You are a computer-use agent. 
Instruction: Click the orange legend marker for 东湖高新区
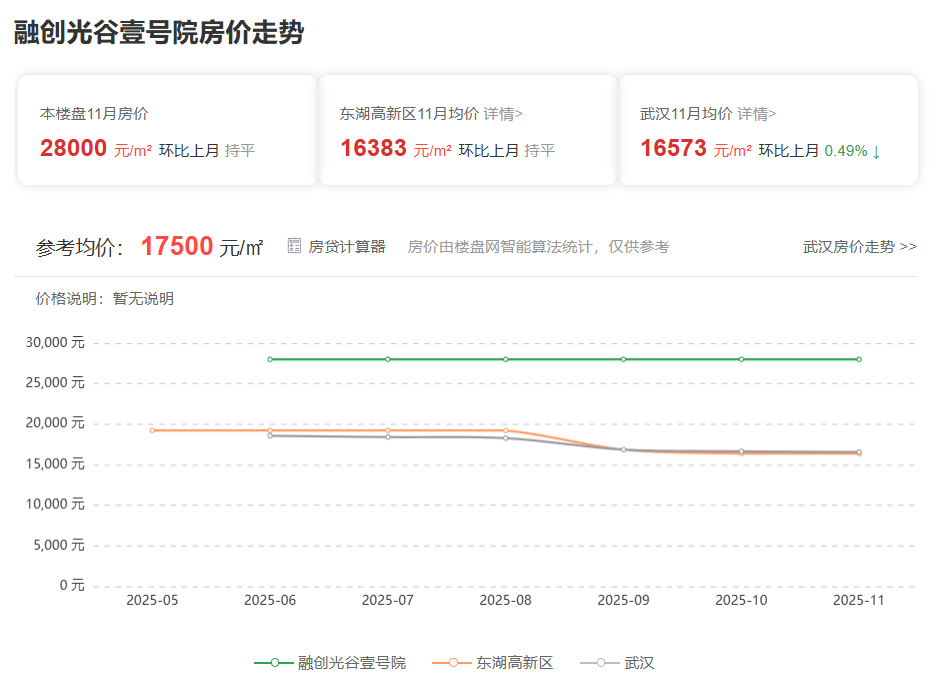coord(452,662)
